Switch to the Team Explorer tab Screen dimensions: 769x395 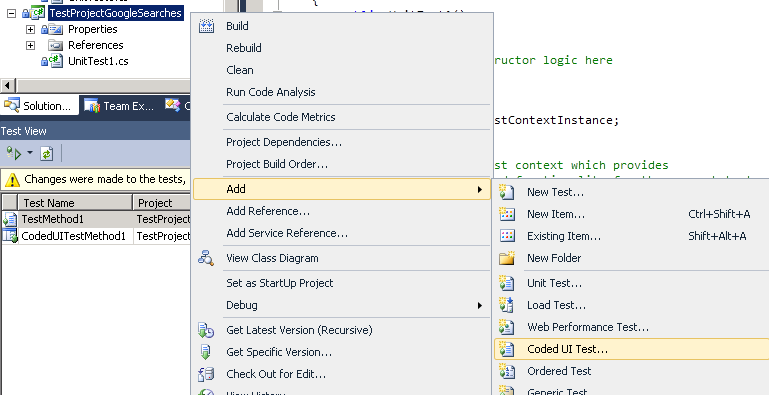[x=120, y=105]
